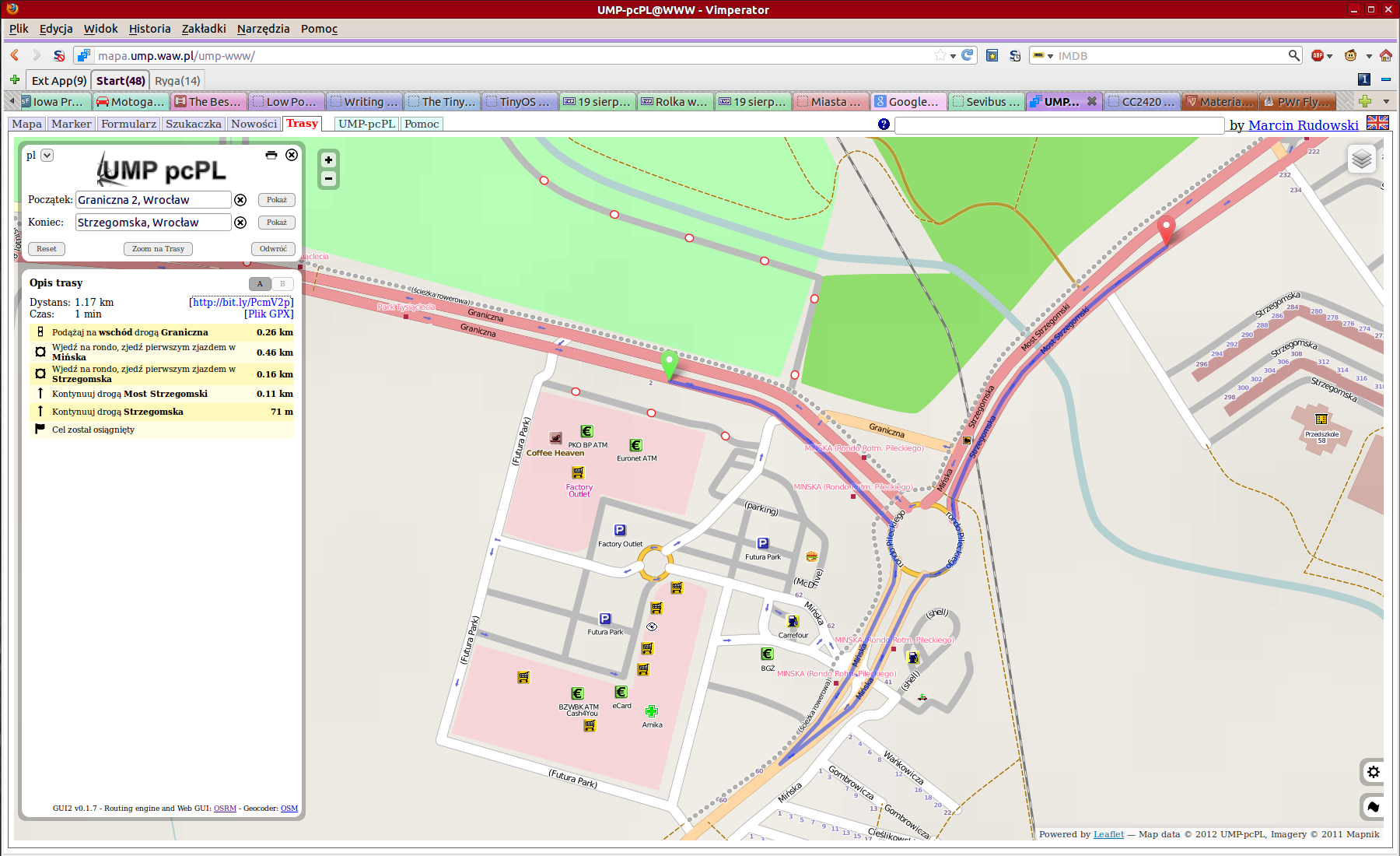Open the Plik GPX link
Screen dimensions: 1400x856
pos(268,314)
